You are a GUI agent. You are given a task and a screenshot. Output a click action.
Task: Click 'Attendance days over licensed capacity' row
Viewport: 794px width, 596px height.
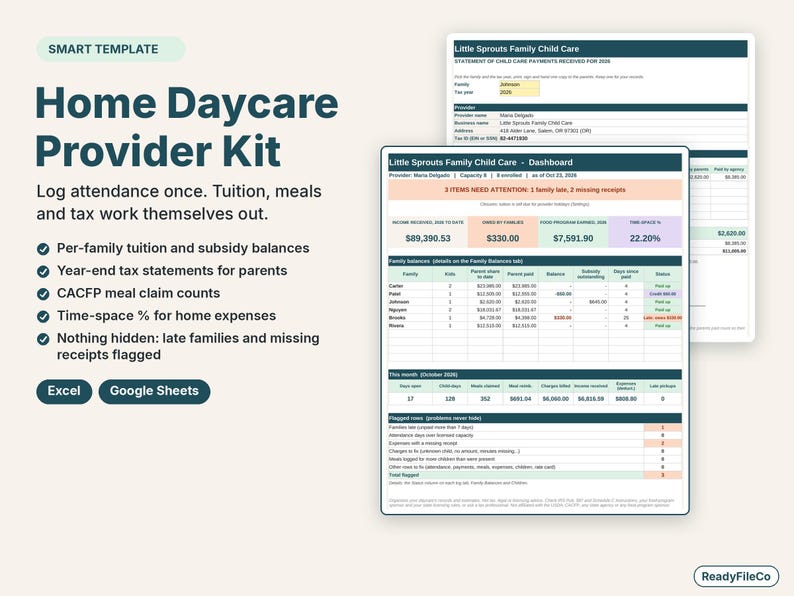pos(535,435)
